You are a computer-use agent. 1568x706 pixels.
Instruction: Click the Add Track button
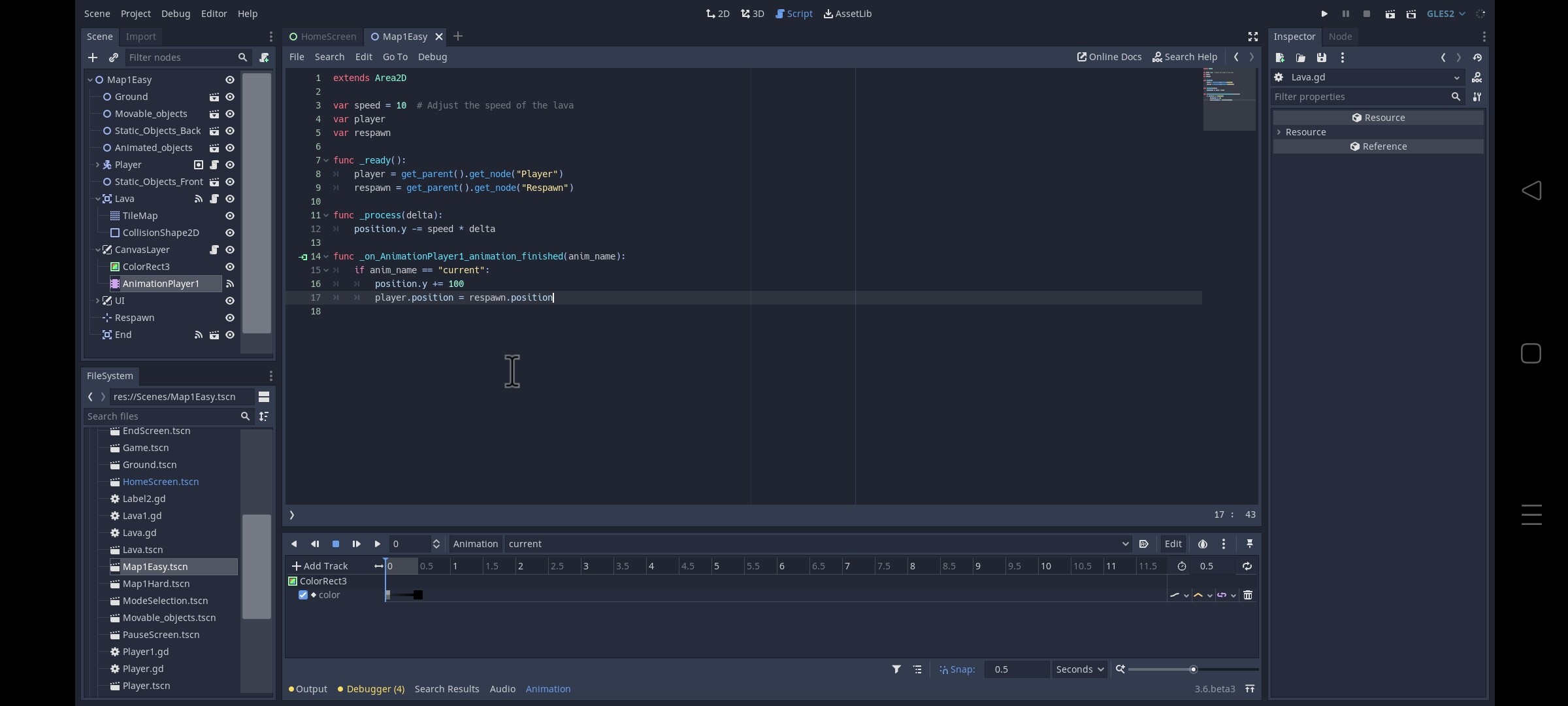coord(320,566)
